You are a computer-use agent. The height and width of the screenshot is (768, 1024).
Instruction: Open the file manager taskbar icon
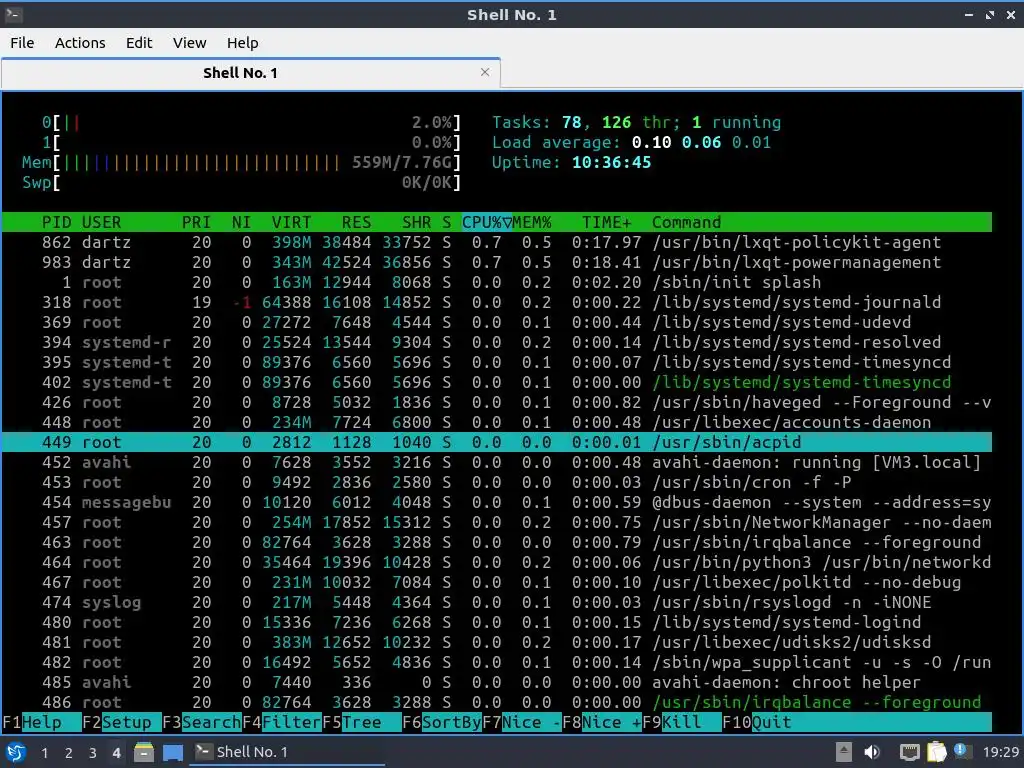pyautogui.click(x=144, y=752)
